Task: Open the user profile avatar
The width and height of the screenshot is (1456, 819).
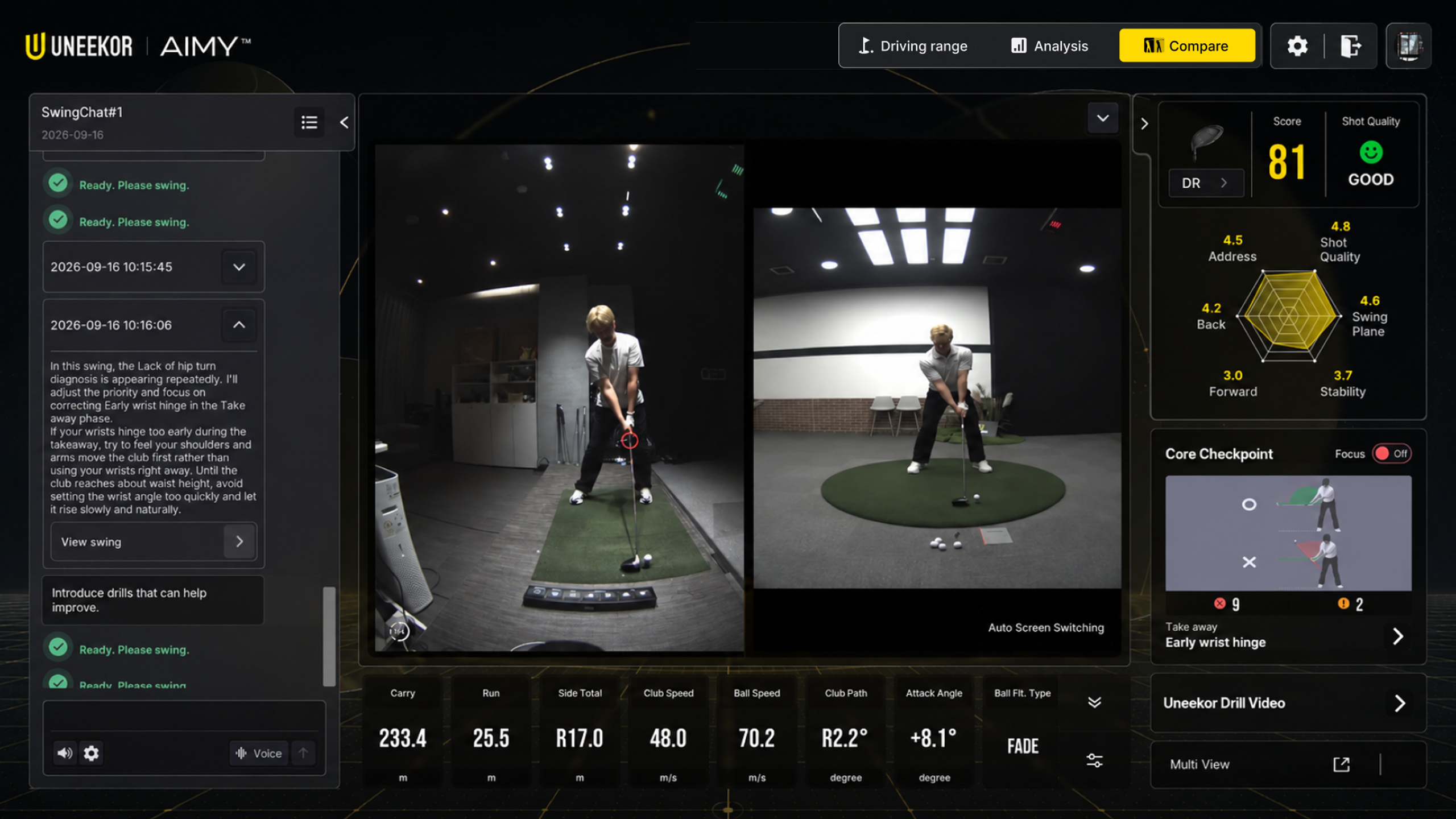Action: (x=1409, y=46)
